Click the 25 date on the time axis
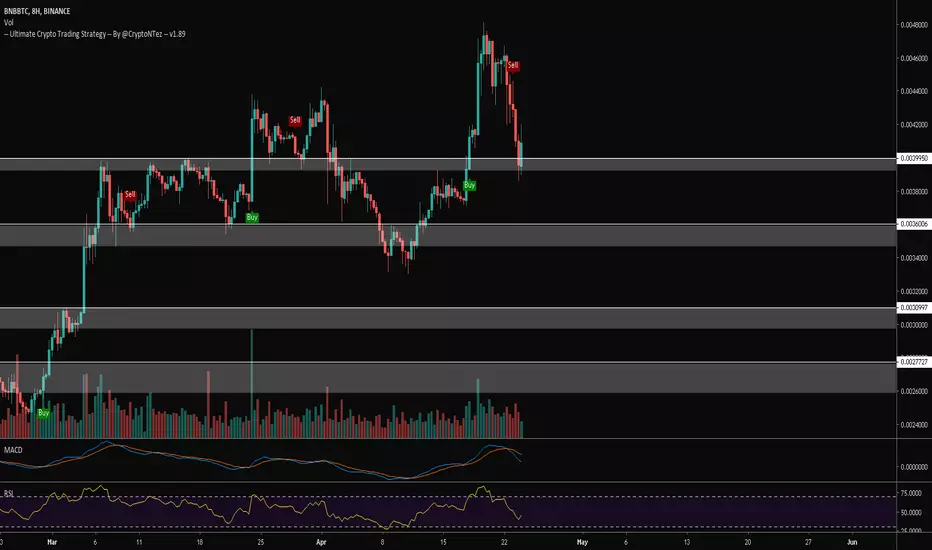This screenshot has width=932, height=550. pos(260,542)
